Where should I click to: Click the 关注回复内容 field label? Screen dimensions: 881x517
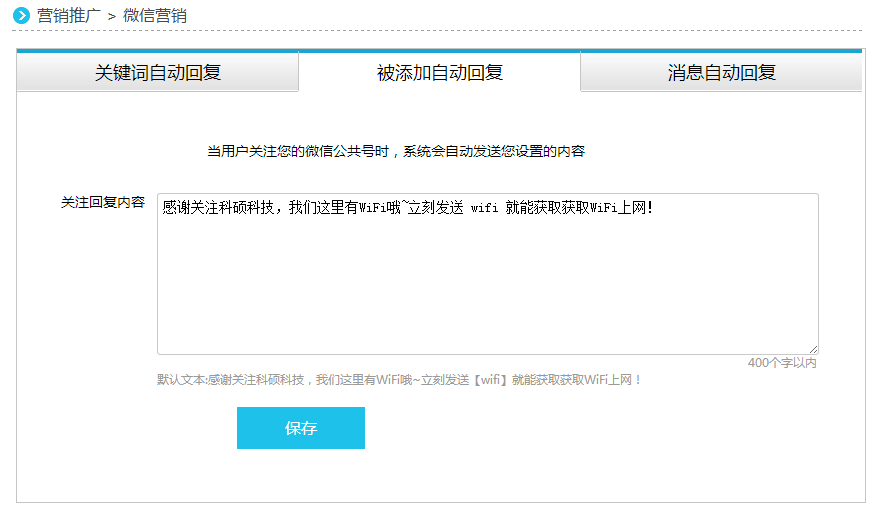[x=102, y=202]
